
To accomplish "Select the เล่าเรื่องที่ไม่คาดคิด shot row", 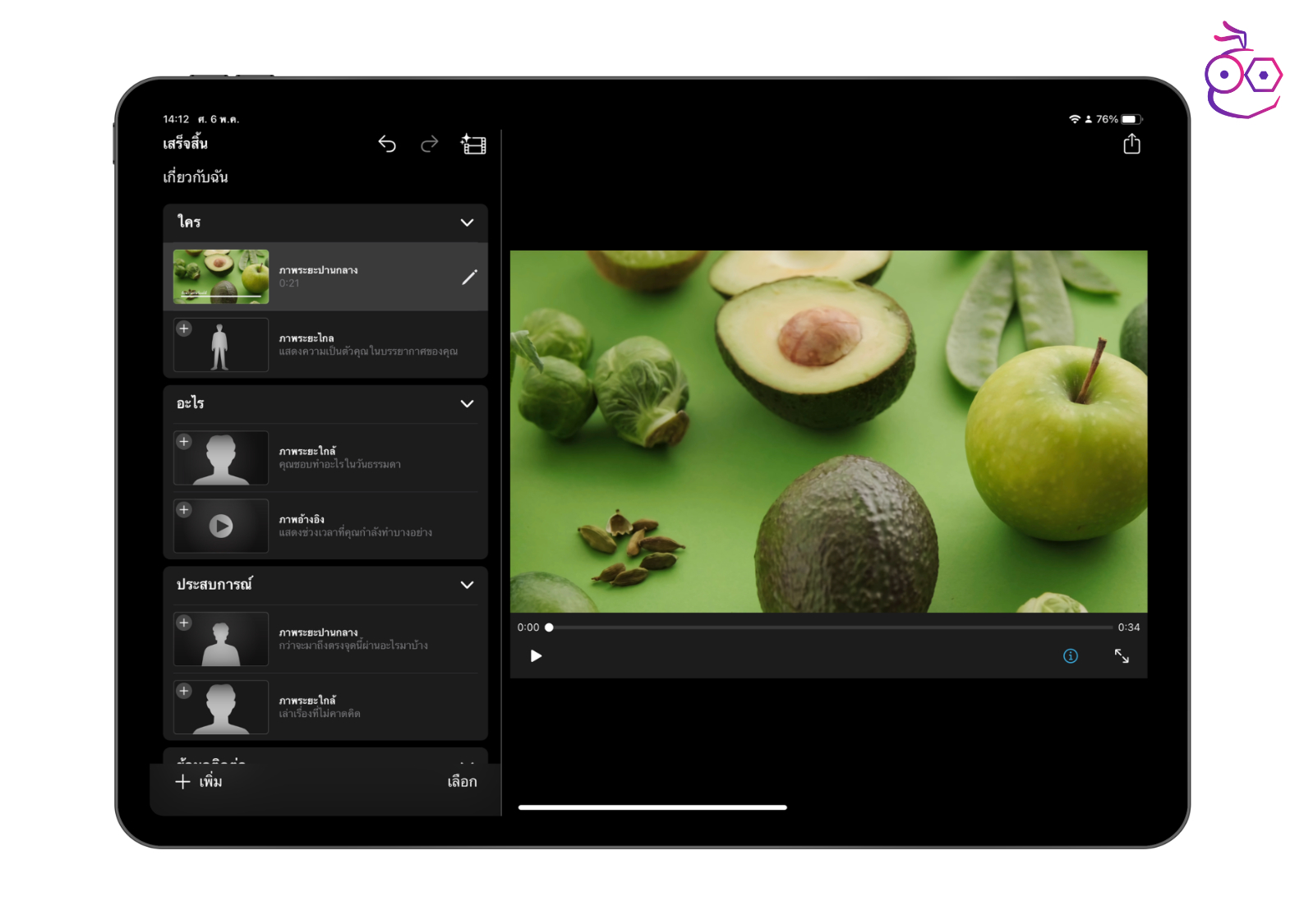I will pyautogui.click(x=370, y=707).
